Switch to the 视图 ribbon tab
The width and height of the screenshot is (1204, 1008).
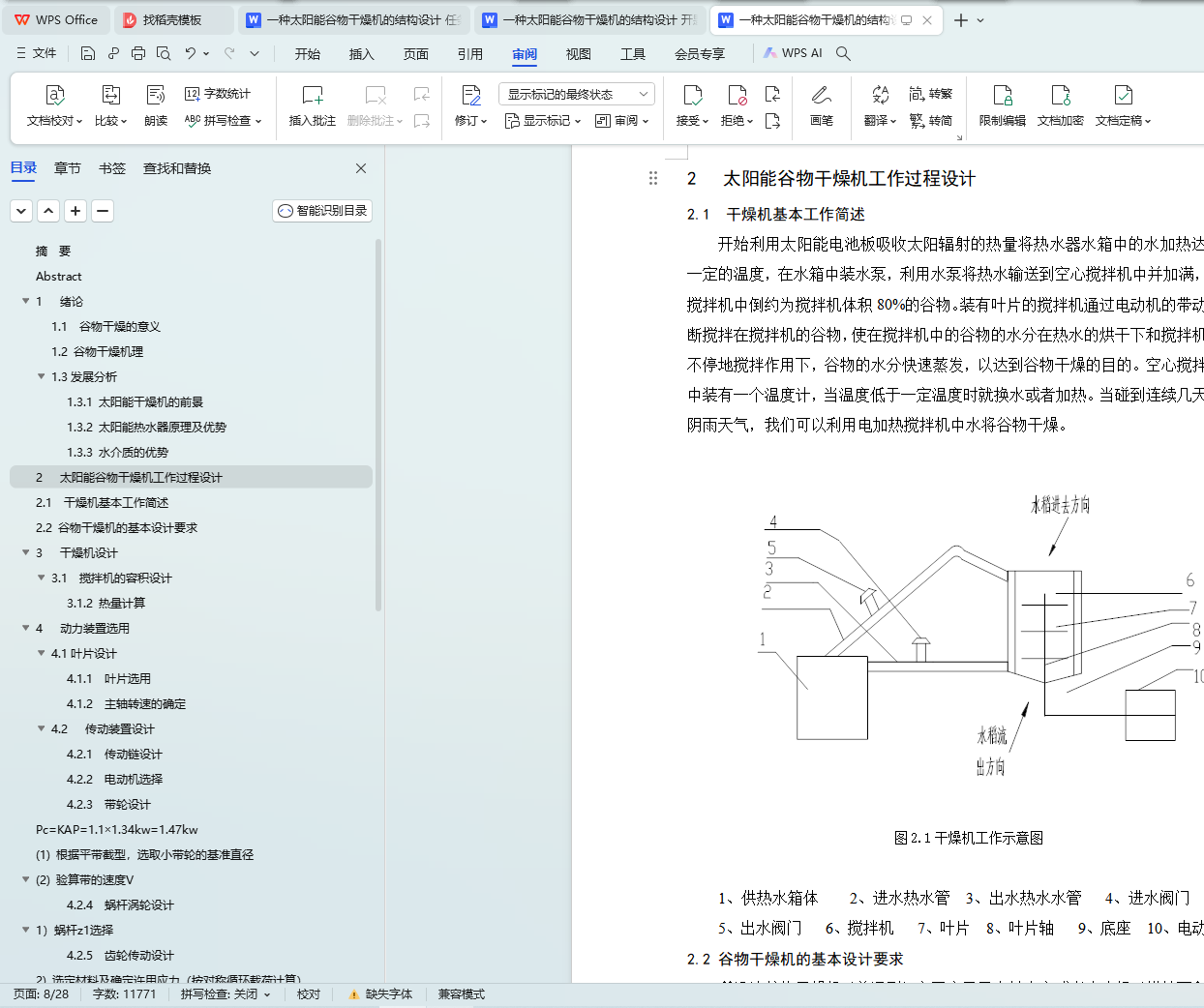click(579, 54)
